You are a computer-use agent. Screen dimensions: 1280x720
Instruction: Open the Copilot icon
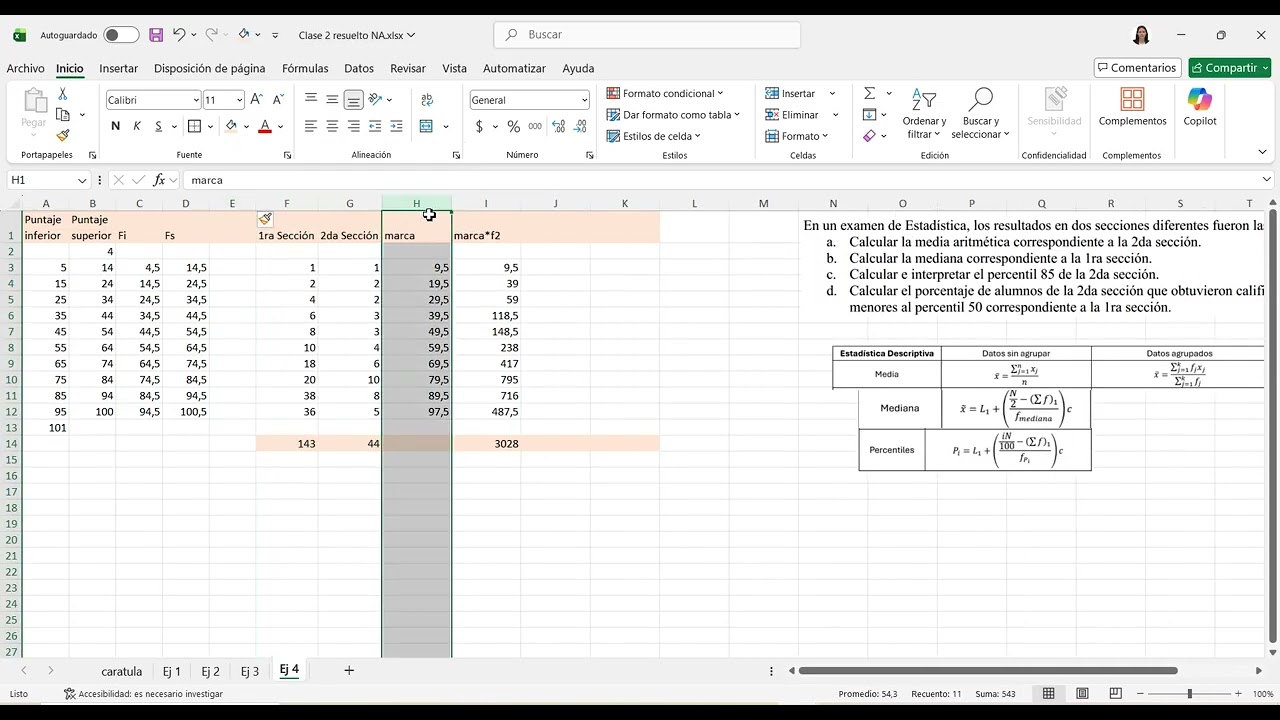point(1200,108)
